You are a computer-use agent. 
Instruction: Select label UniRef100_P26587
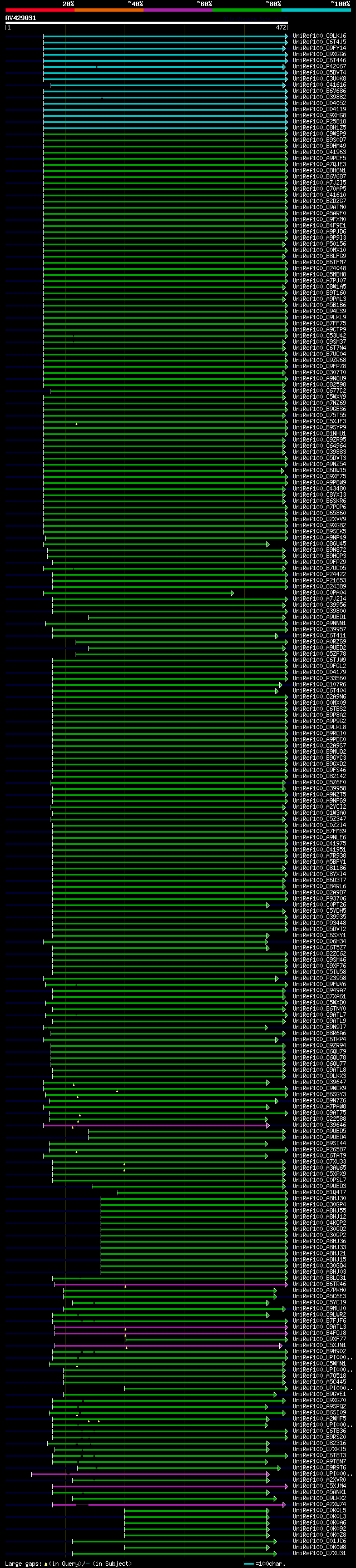(x=319, y=1149)
